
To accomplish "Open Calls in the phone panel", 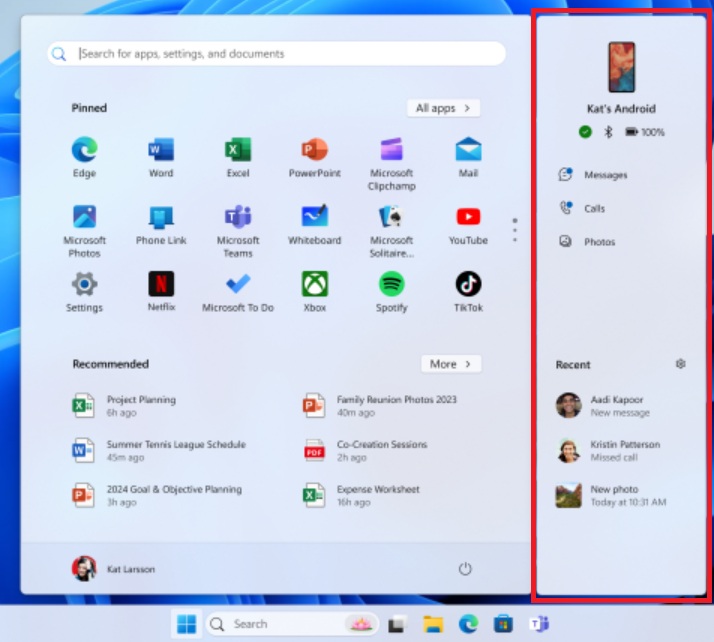I will click(x=582, y=208).
